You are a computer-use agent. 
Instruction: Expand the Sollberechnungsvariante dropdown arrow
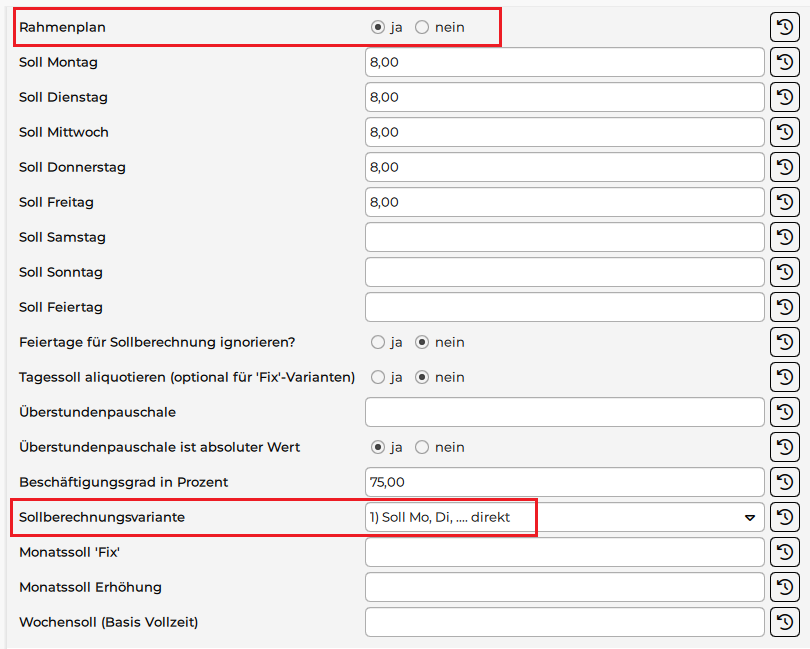[x=750, y=518]
